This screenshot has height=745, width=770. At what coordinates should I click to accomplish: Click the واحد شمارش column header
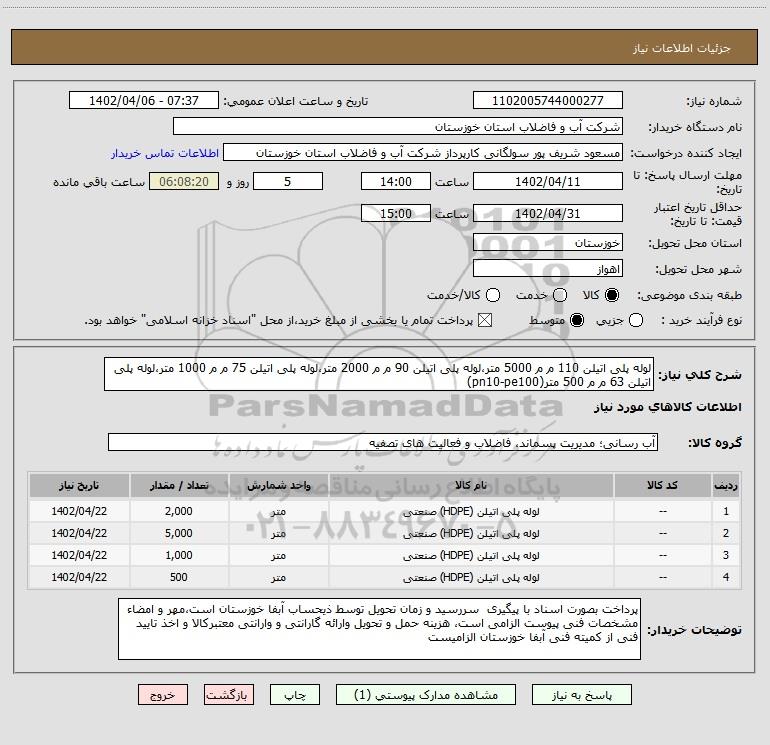pos(278,486)
